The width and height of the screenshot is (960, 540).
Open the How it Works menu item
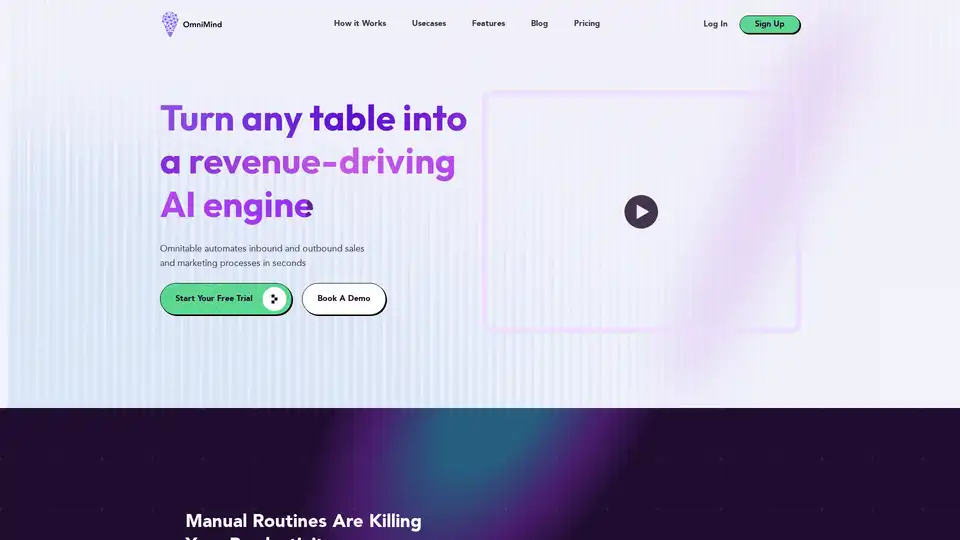tap(359, 23)
